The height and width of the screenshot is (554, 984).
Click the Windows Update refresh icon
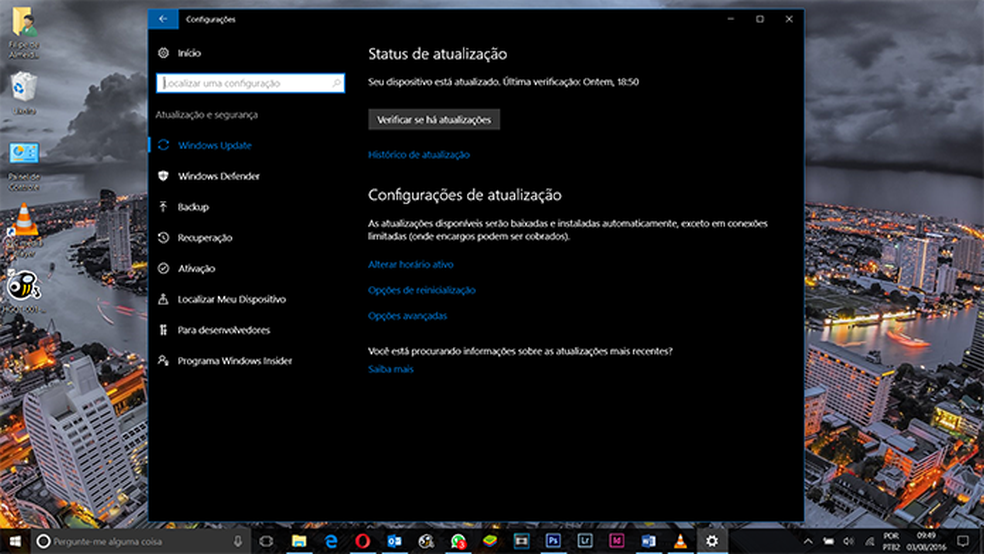click(163, 145)
